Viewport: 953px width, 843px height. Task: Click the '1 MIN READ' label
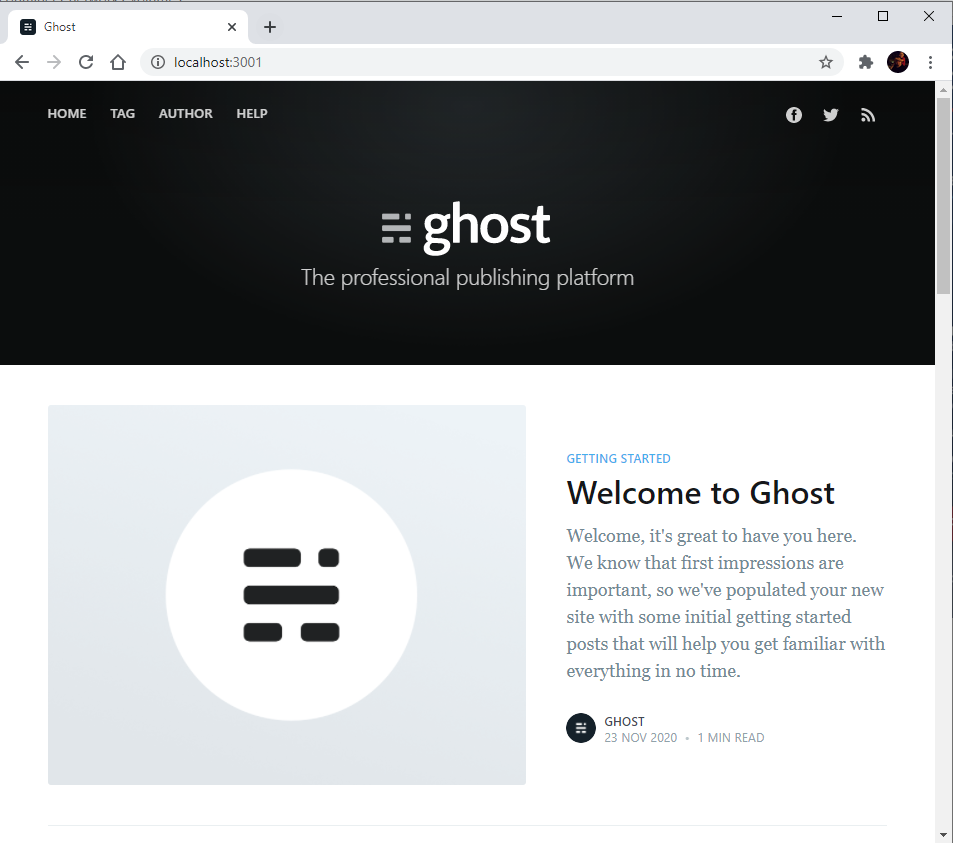pyautogui.click(x=731, y=737)
